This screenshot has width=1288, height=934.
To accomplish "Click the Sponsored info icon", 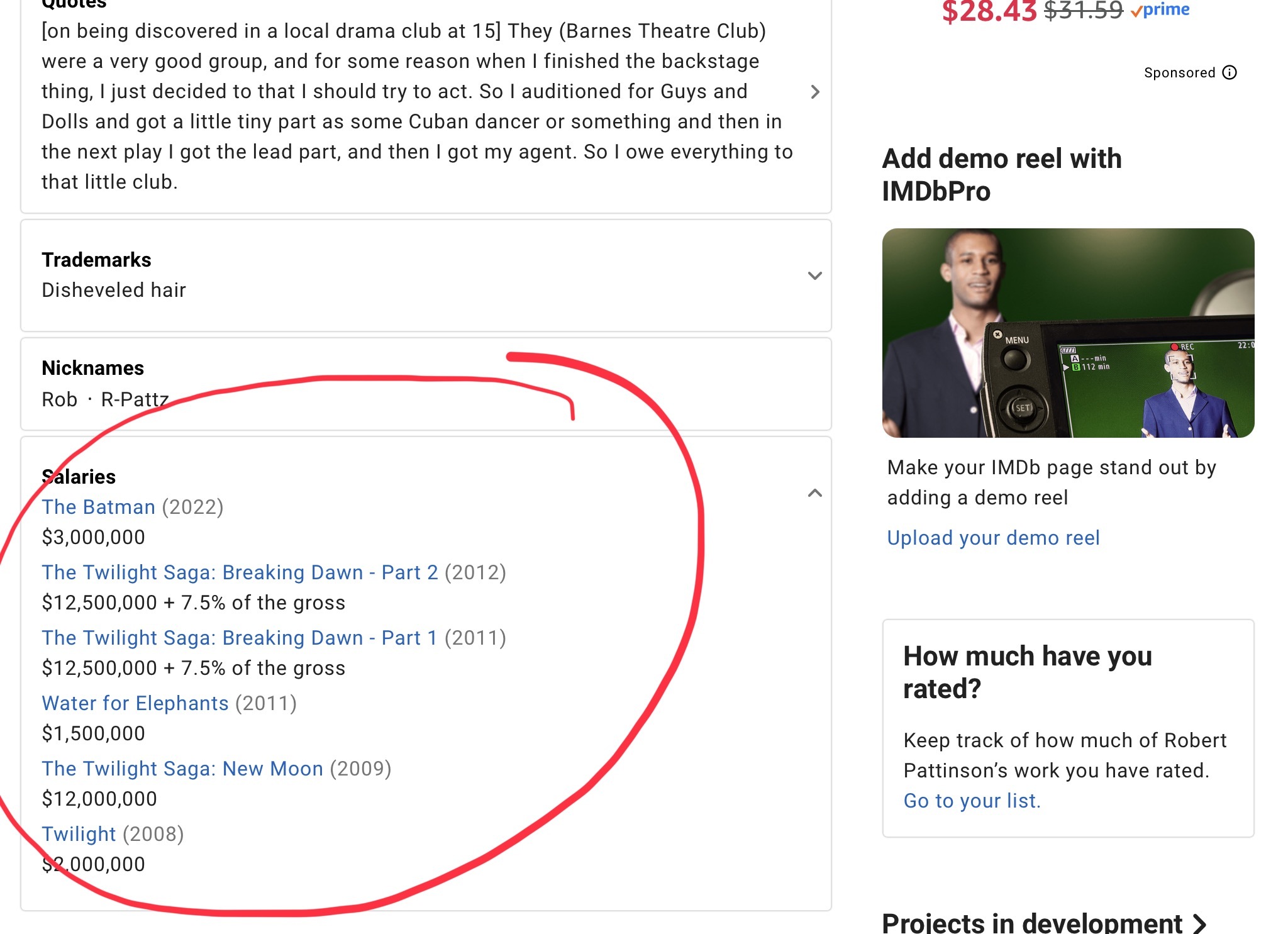I will pyautogui.click(x=1230, y=72).
